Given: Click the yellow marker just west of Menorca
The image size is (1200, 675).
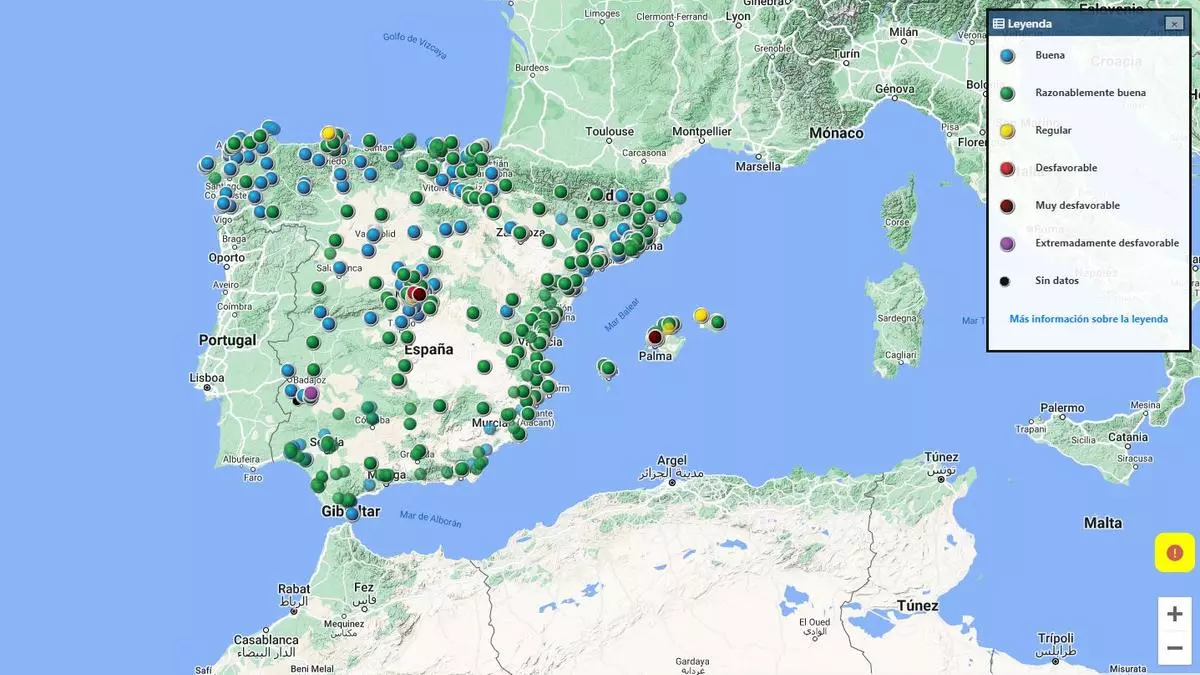Looking at the screenshot, I should pos(701,316).
